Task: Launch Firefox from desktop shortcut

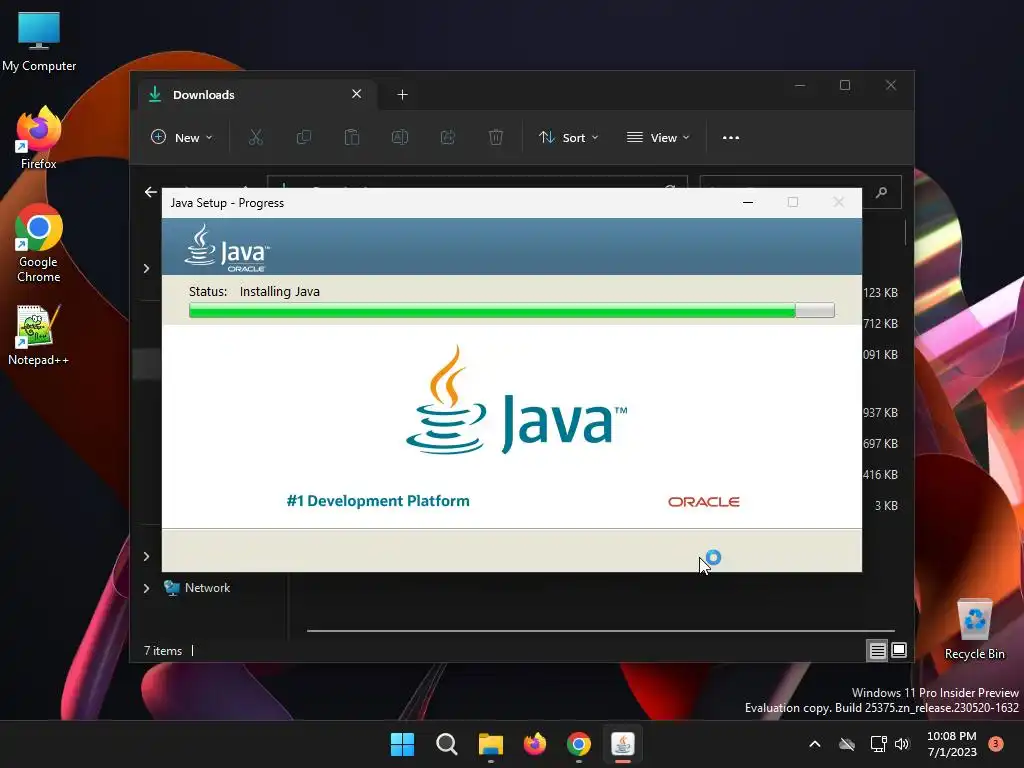Action: [39, 138]
